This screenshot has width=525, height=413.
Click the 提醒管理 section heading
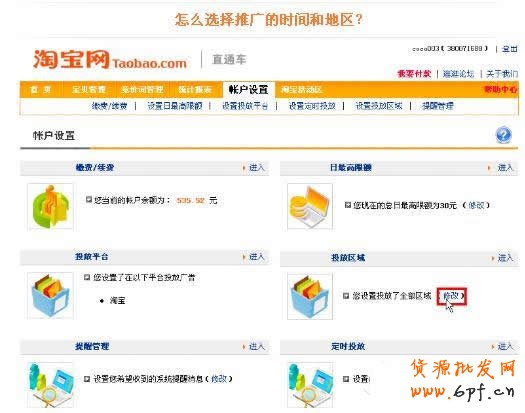92,346
